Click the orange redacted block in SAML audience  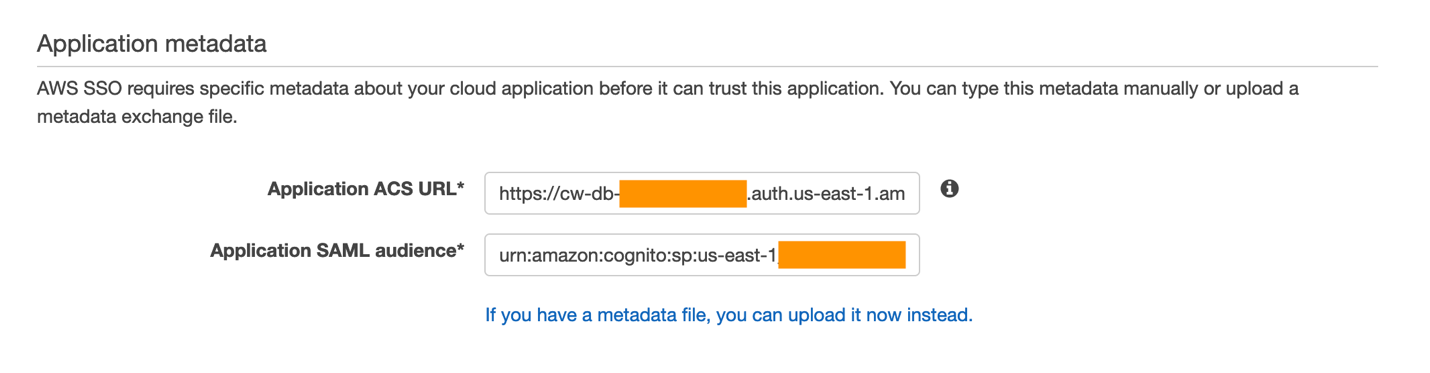point(842,255)
